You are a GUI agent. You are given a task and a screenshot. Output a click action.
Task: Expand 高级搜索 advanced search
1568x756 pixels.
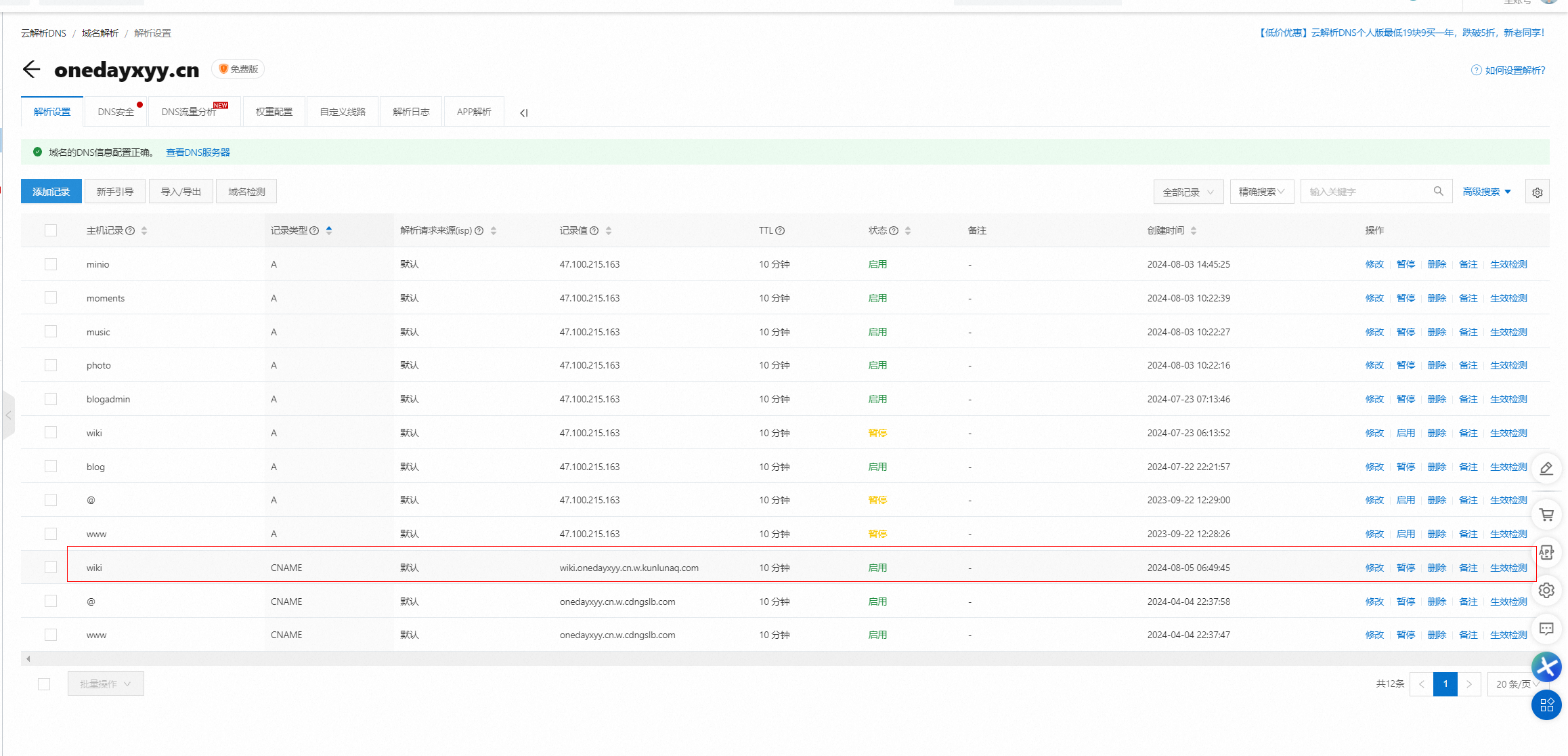[x=1487, y=192]
